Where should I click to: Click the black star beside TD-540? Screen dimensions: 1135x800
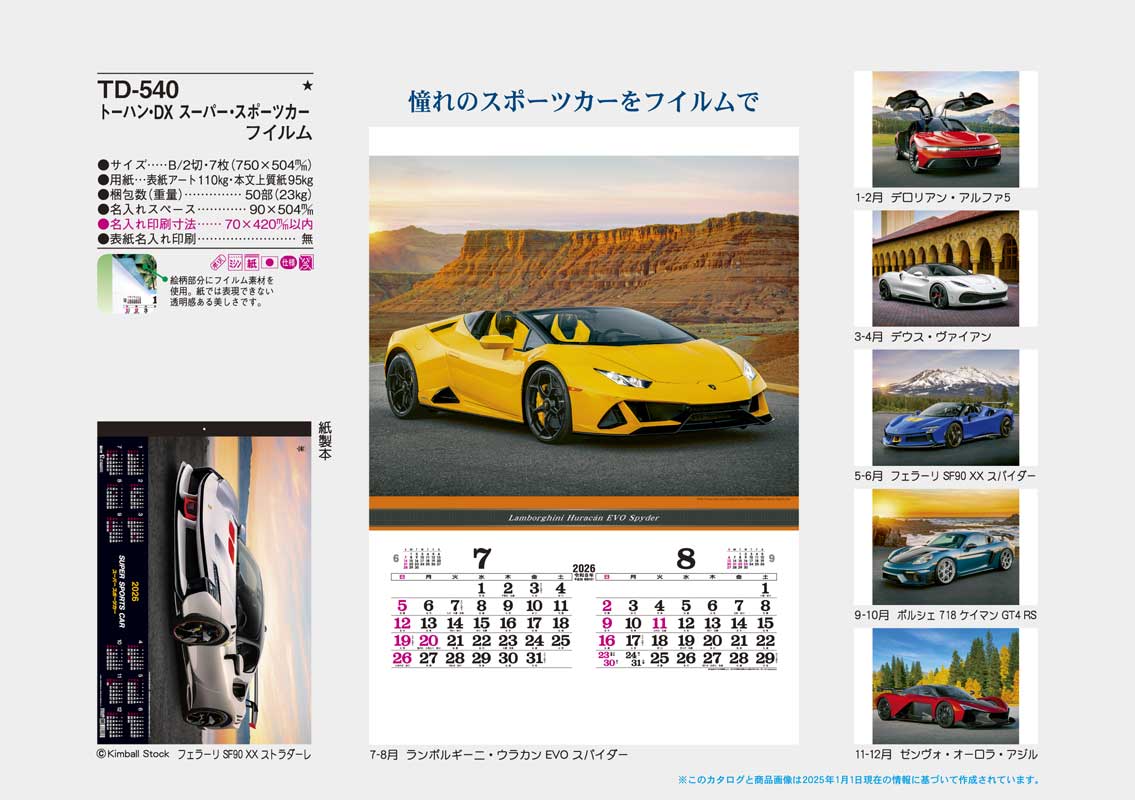[x=308, y=85]
